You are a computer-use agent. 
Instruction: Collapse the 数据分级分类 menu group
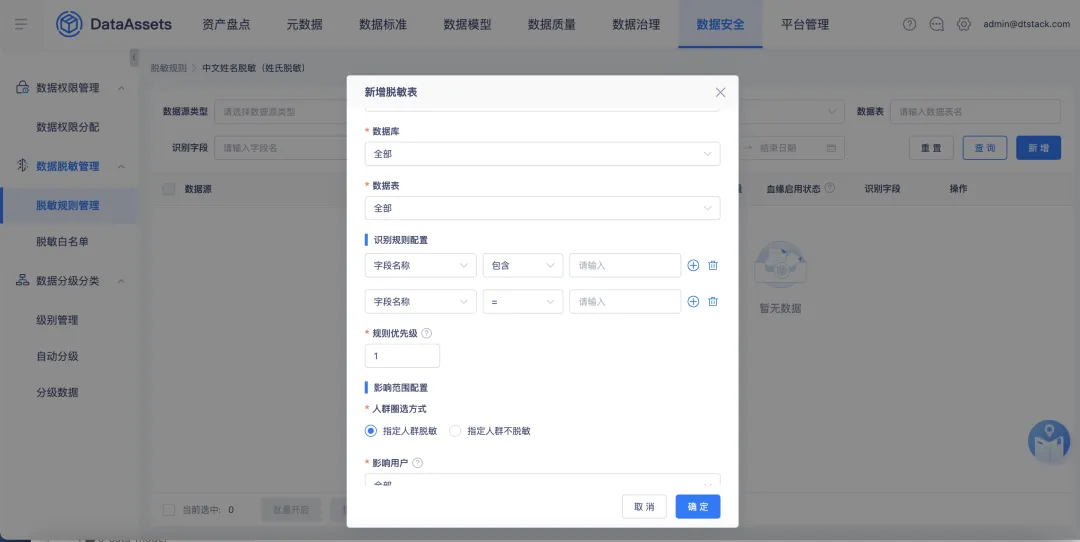tap(121, 281)
